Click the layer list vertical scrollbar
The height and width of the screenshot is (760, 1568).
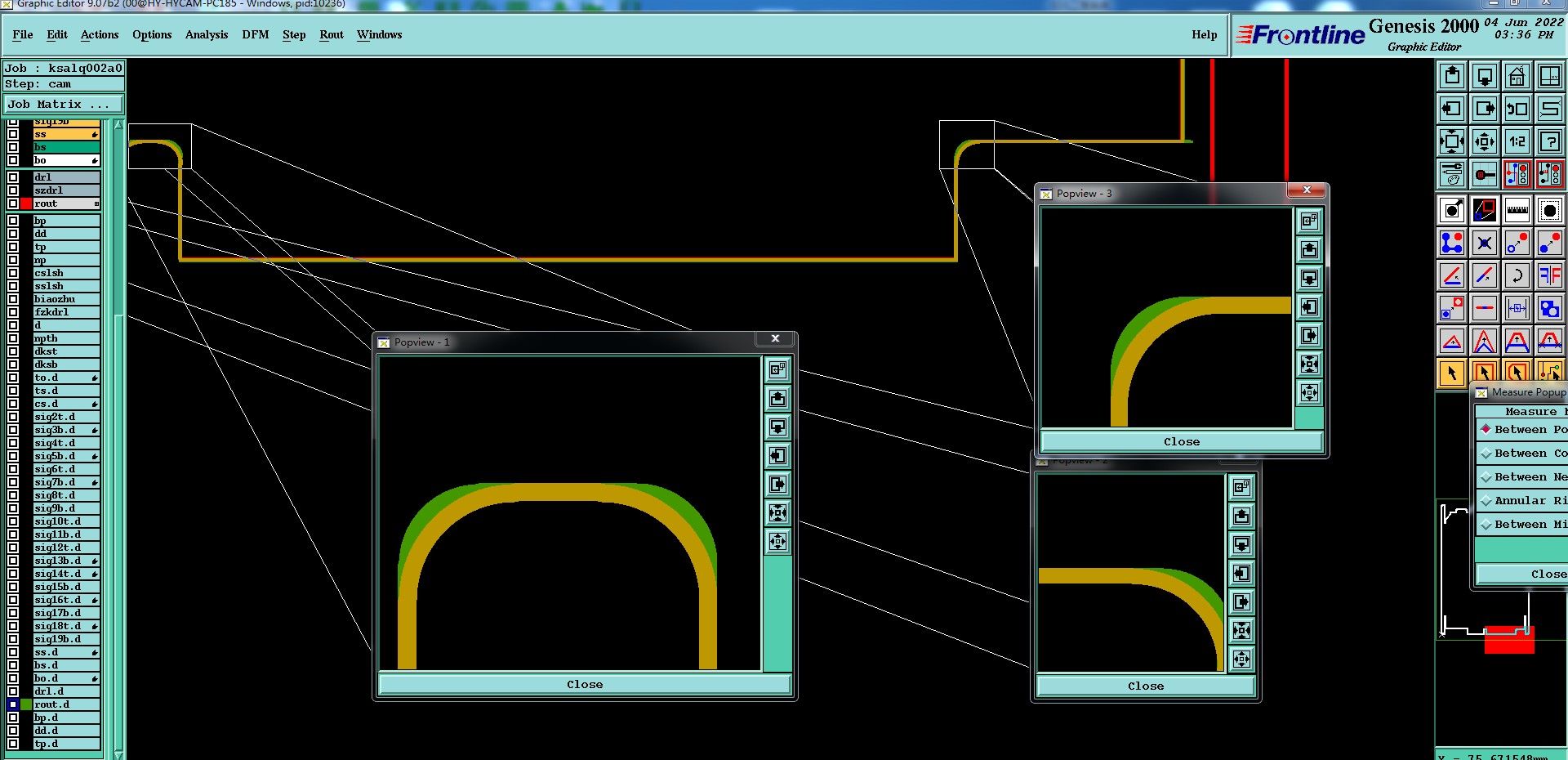pos(118,439)
